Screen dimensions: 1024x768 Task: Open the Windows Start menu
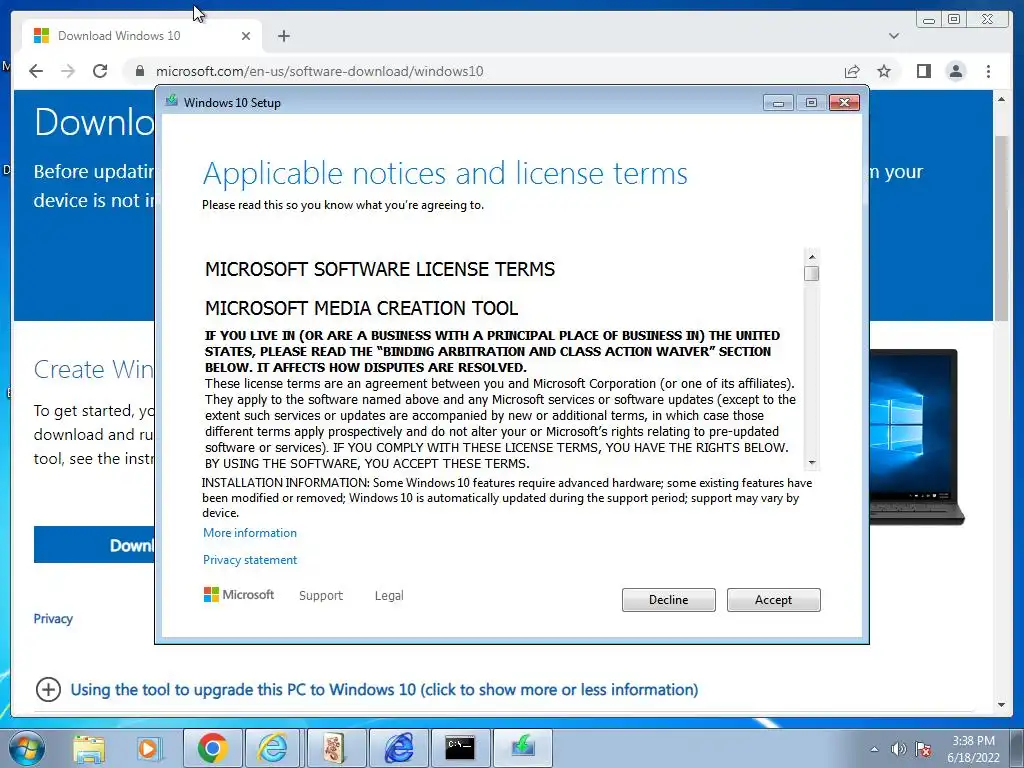[x=27, y=748]
